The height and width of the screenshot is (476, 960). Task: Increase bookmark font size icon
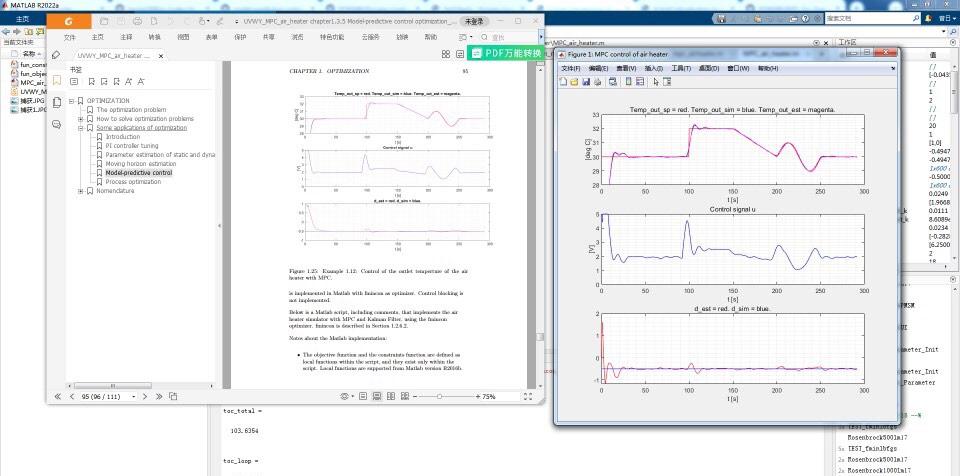(128, 81)
